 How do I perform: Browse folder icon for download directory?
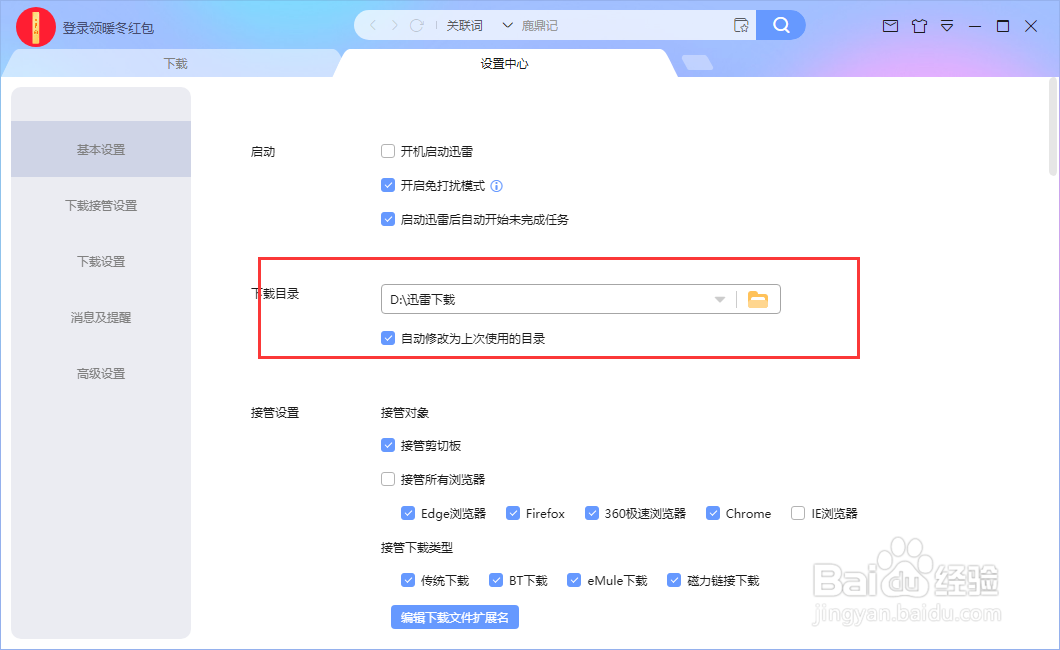(758, 299)
